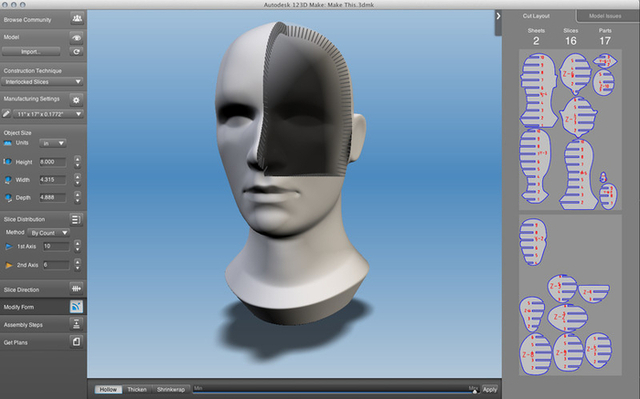Click orange 2nd Axis arrow icon
This screenshot has height=399, width=640.
[x=9, y=265]
